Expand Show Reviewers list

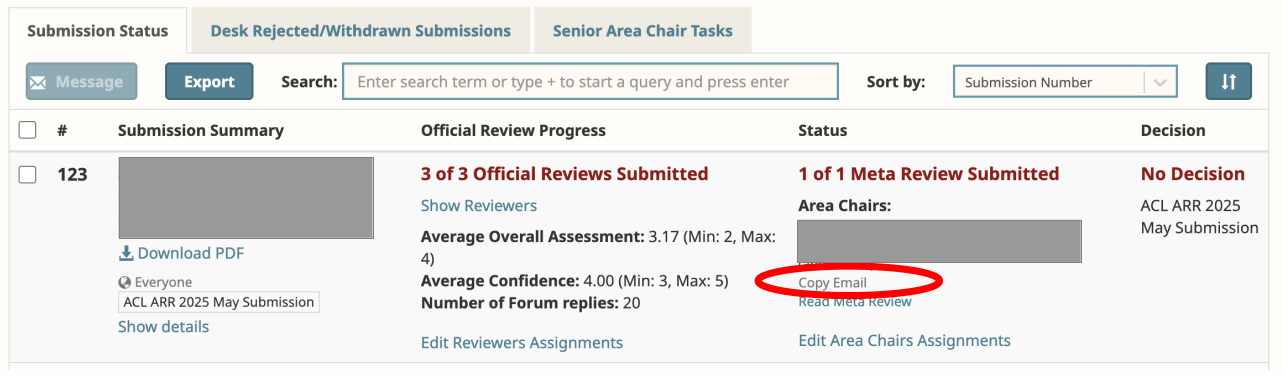(479, 206)
